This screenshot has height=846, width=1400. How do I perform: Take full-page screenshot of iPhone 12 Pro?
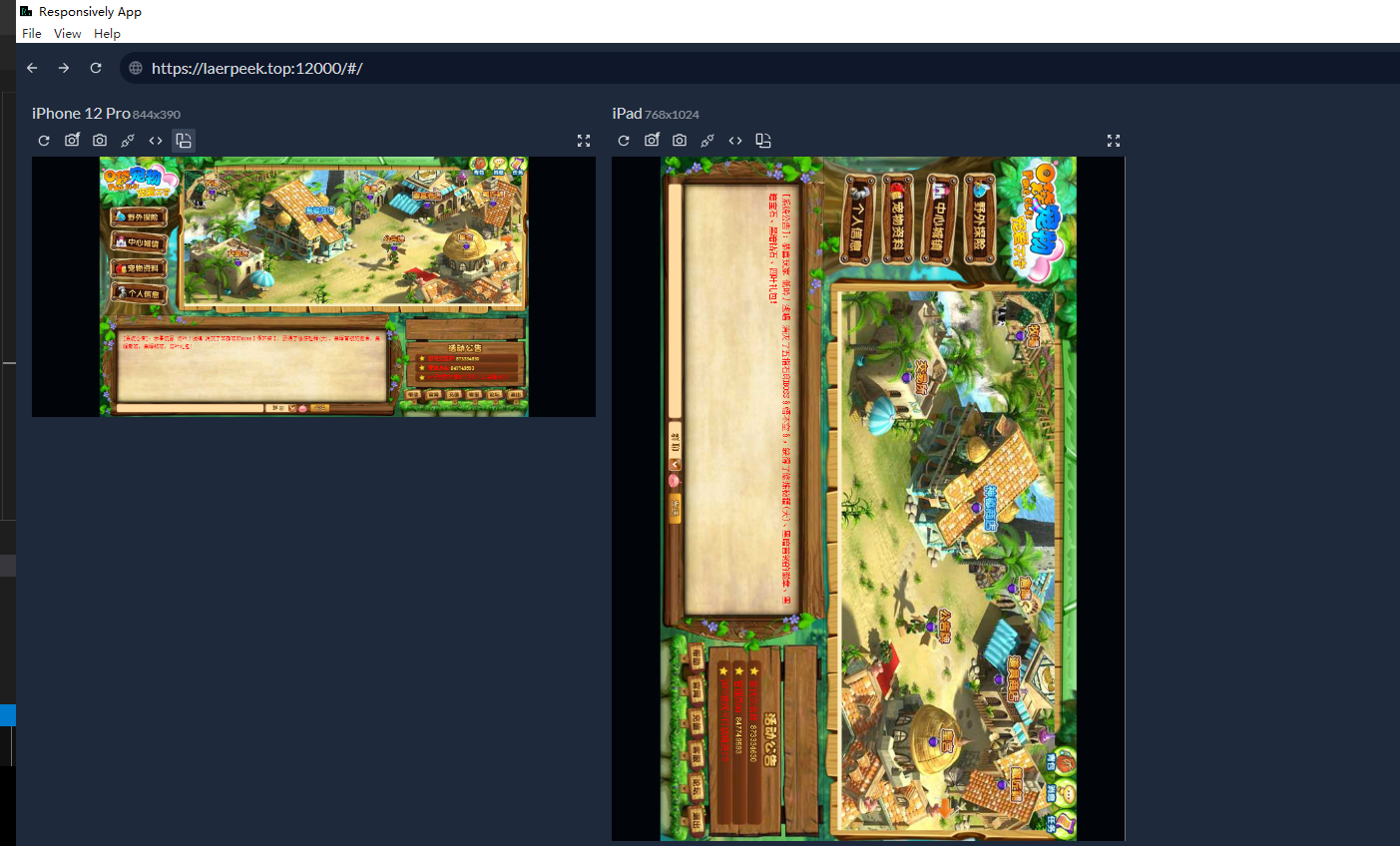(x=72, y=141)
